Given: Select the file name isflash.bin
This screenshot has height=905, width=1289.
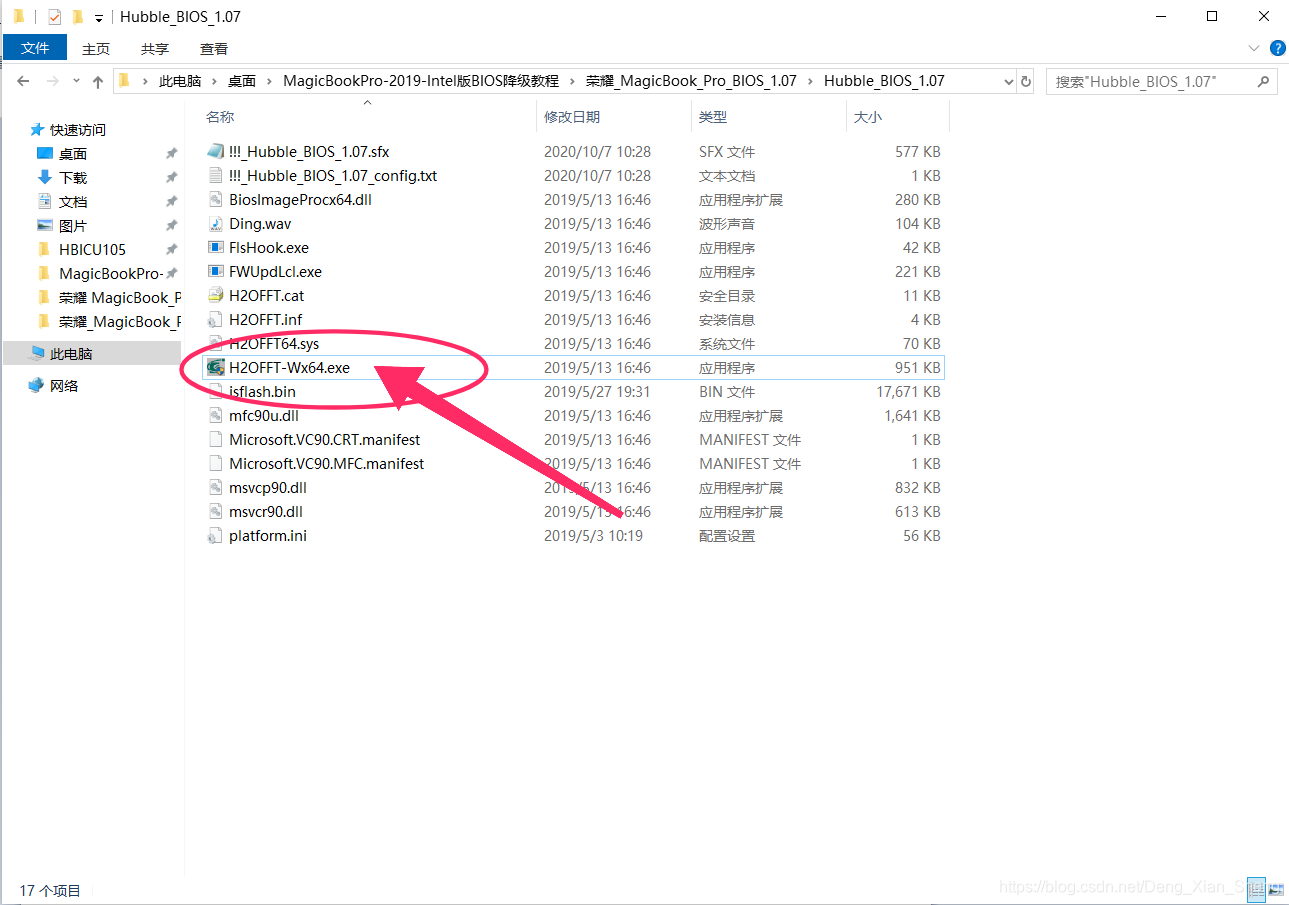Looking at the screenshot, I should [262, 392].
